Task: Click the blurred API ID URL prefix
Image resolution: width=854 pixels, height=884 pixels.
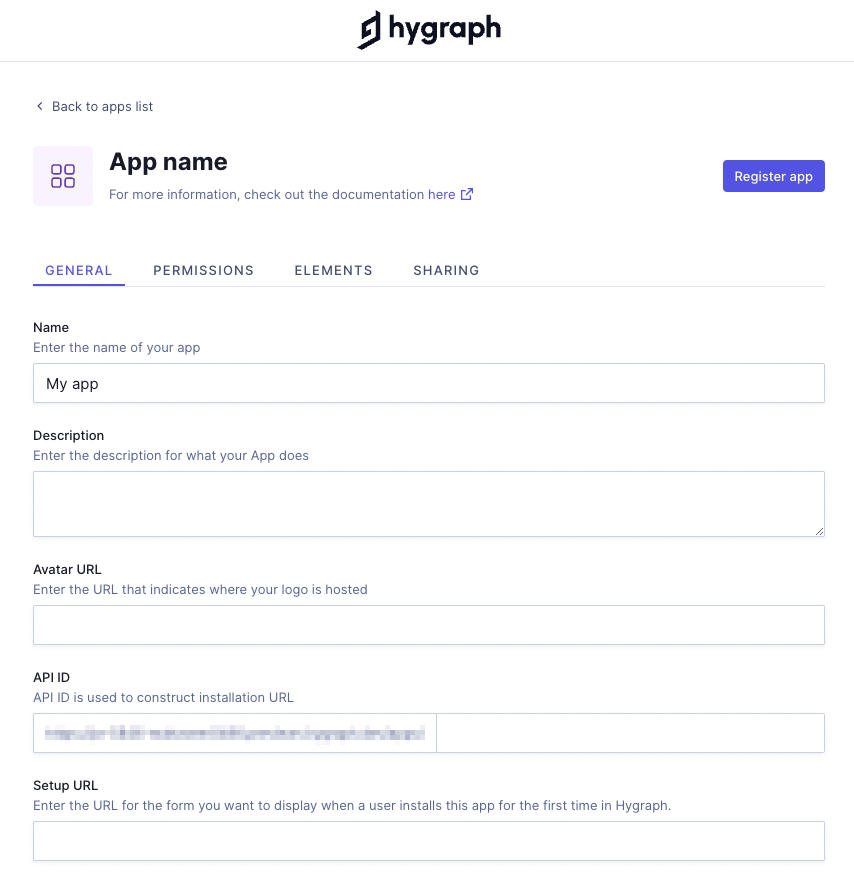Action: [235, 733]
